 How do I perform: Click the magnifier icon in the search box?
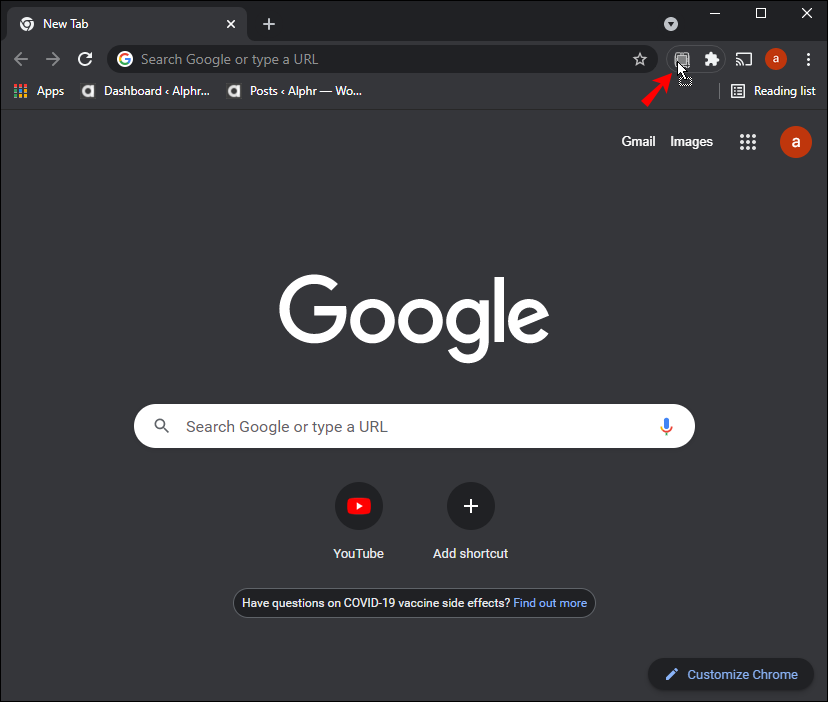(x=162, y=426)
